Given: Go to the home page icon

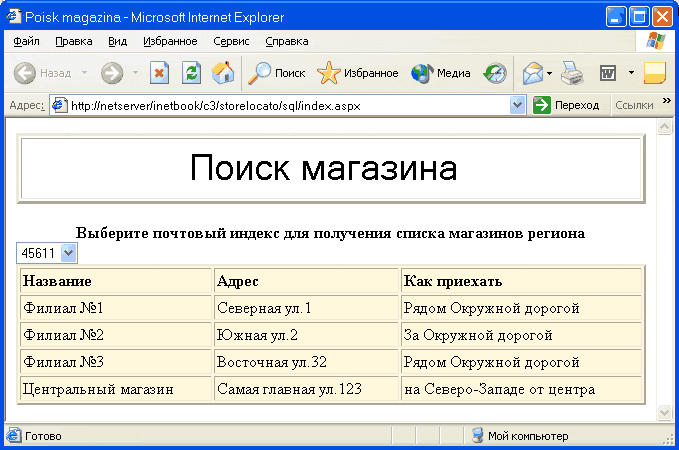Looking at the screenshot, I should pos(223,72).
